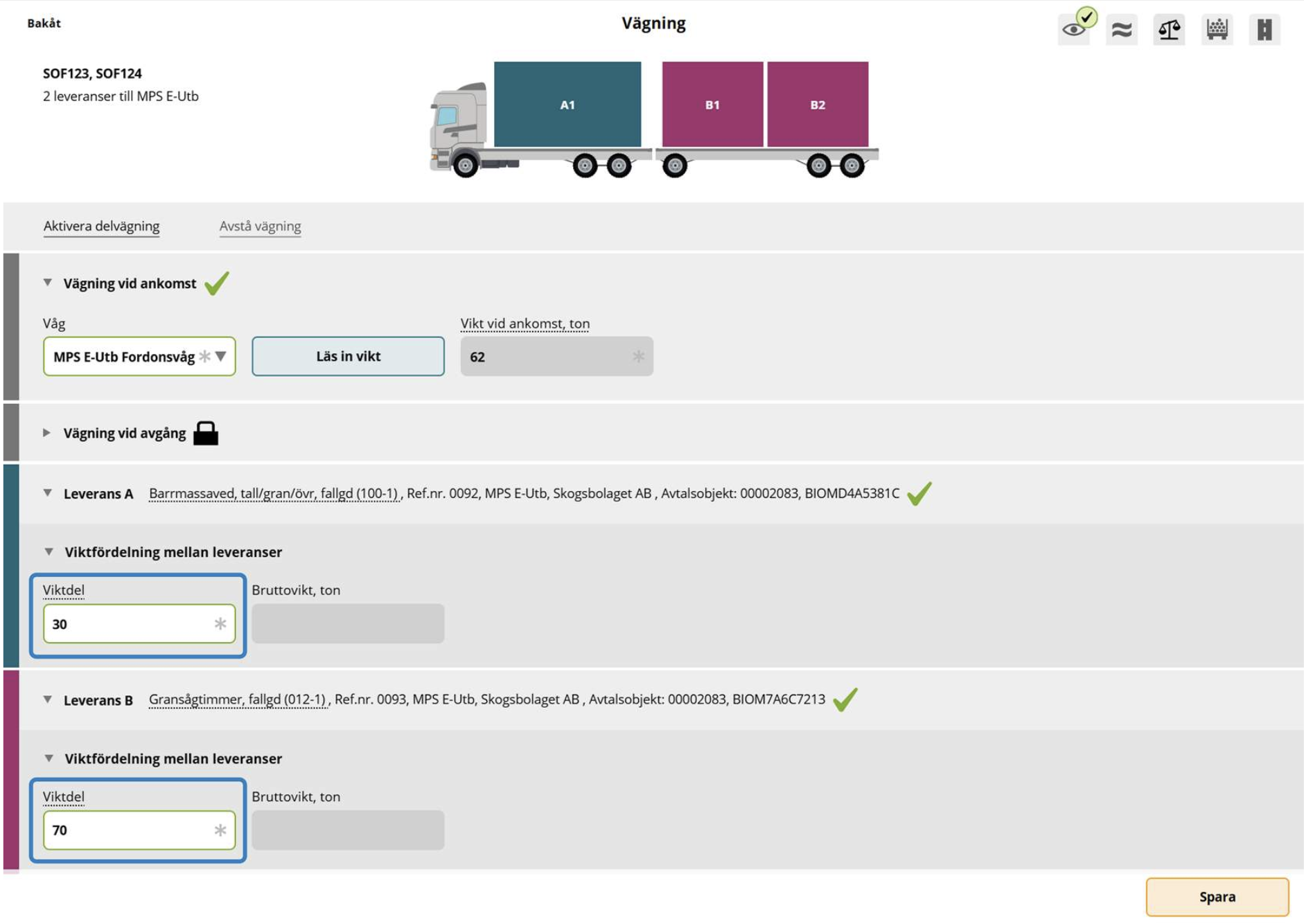Click asterisk in the 30 Viktdel field
Screen dimensions: 1304x924
[x=220, y=623]
